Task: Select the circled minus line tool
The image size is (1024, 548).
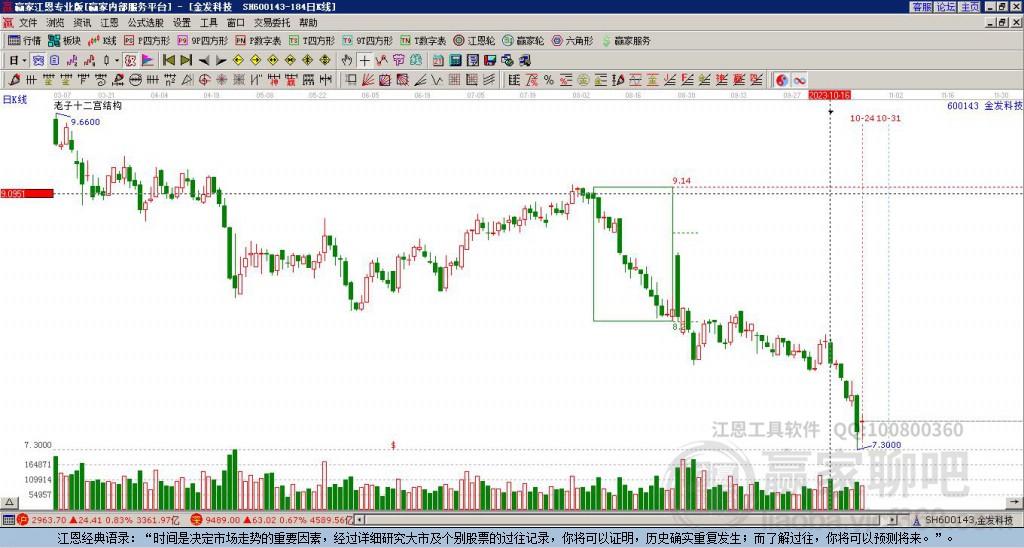Action: [x=135, y=80]
